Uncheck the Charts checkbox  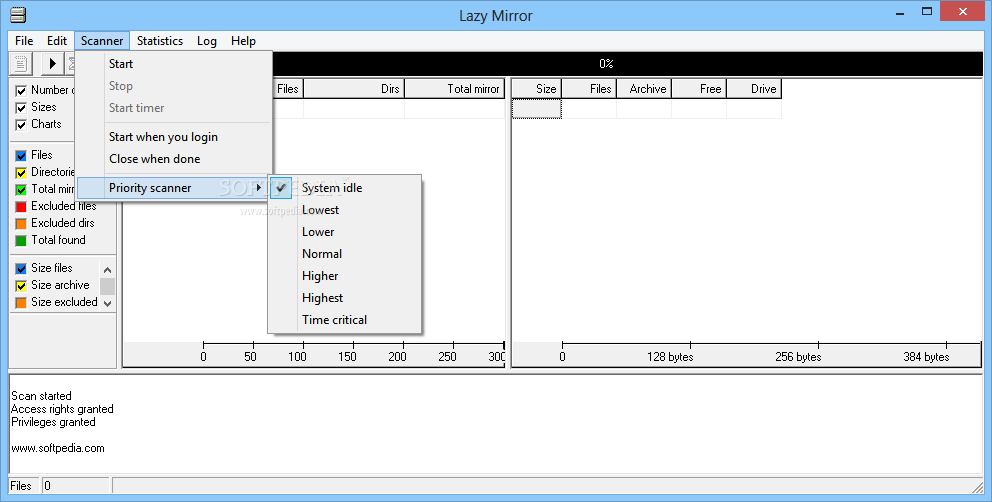(x=21, y=125)
